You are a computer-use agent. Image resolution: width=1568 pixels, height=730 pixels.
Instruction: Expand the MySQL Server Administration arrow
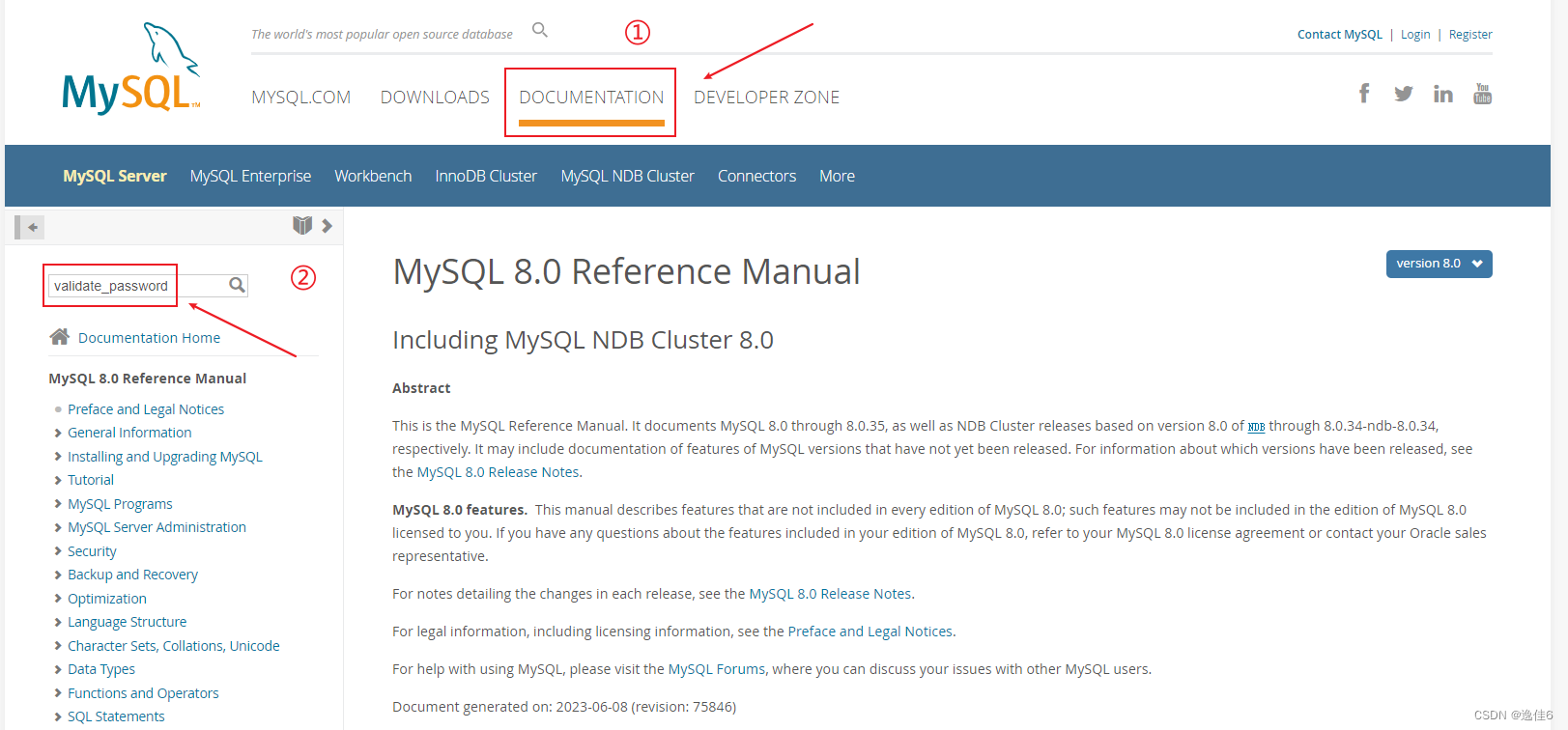[58, 527]
